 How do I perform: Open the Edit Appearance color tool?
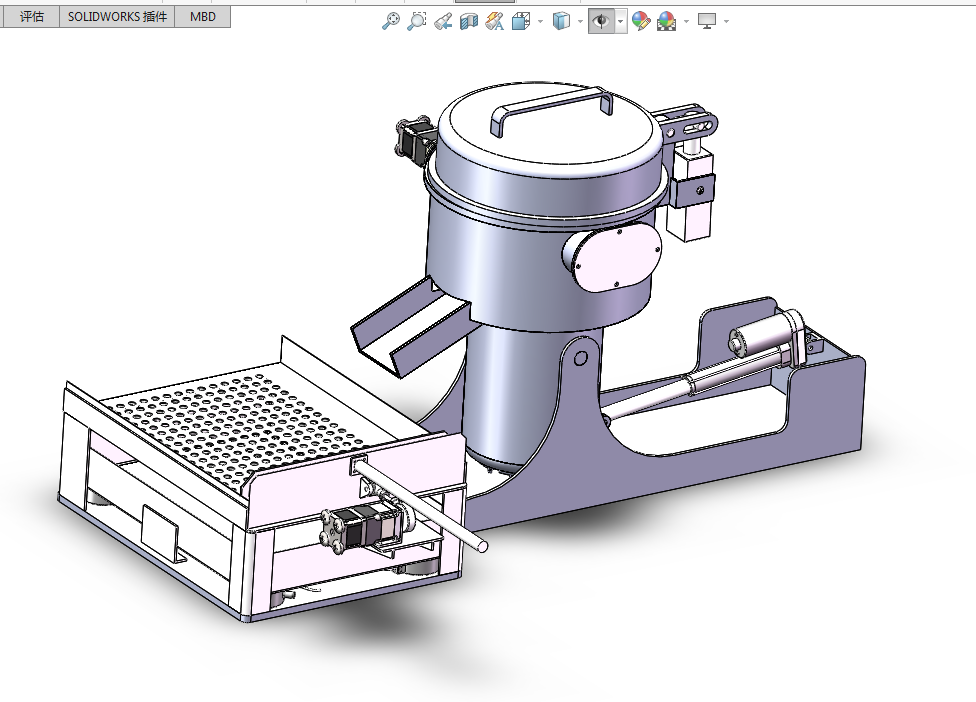641,21
